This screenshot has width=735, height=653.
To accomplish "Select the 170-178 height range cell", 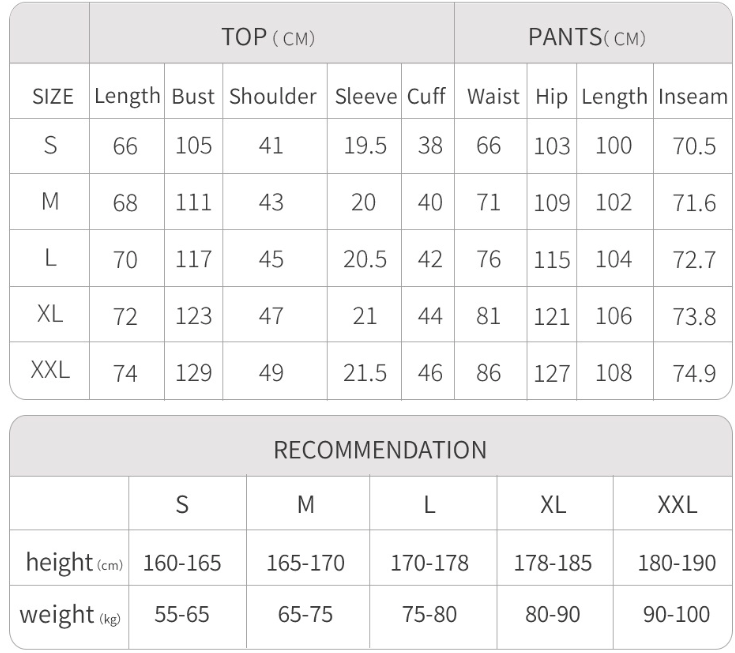I will (x=429, y=563).
